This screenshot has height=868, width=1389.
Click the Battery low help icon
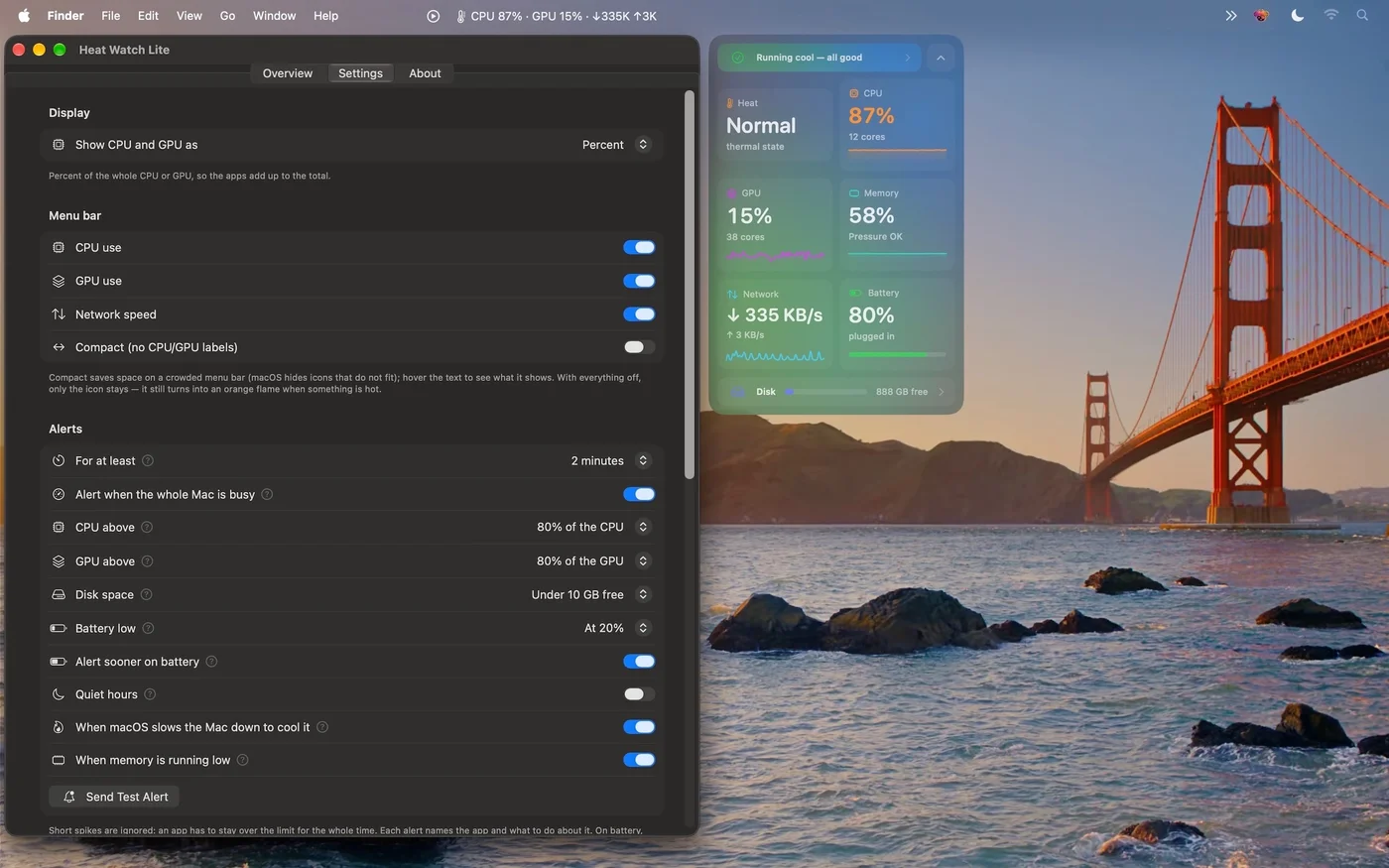pos(148,628)
